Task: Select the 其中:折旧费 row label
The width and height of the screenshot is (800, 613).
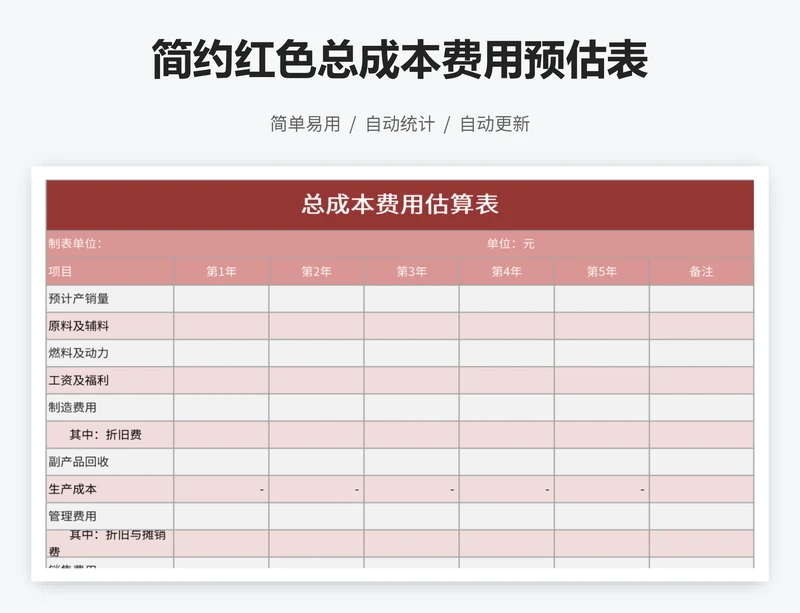Action: [110, 435]
